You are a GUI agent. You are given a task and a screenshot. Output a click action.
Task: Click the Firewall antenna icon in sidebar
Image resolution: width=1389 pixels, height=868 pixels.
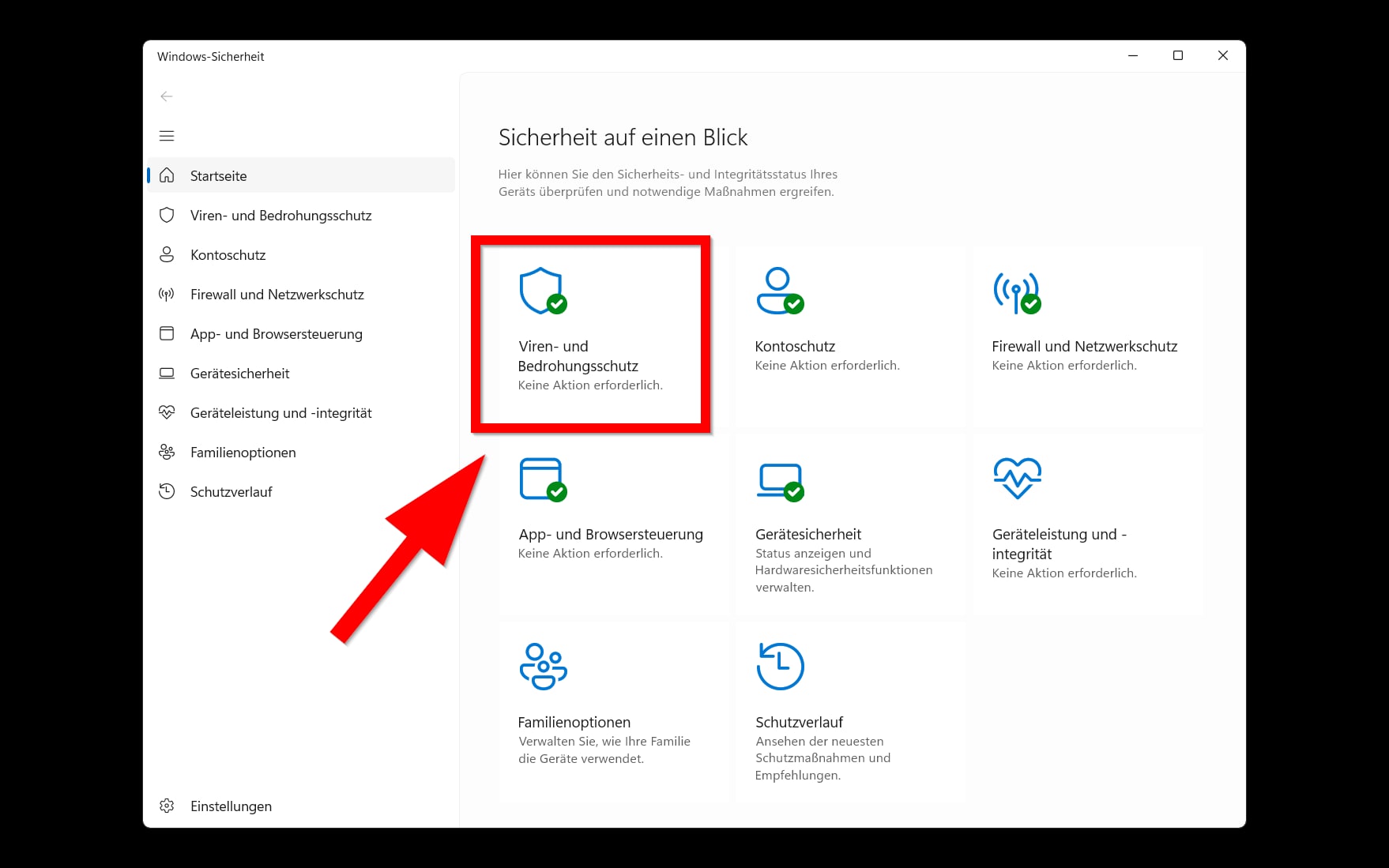click(167, 294)
